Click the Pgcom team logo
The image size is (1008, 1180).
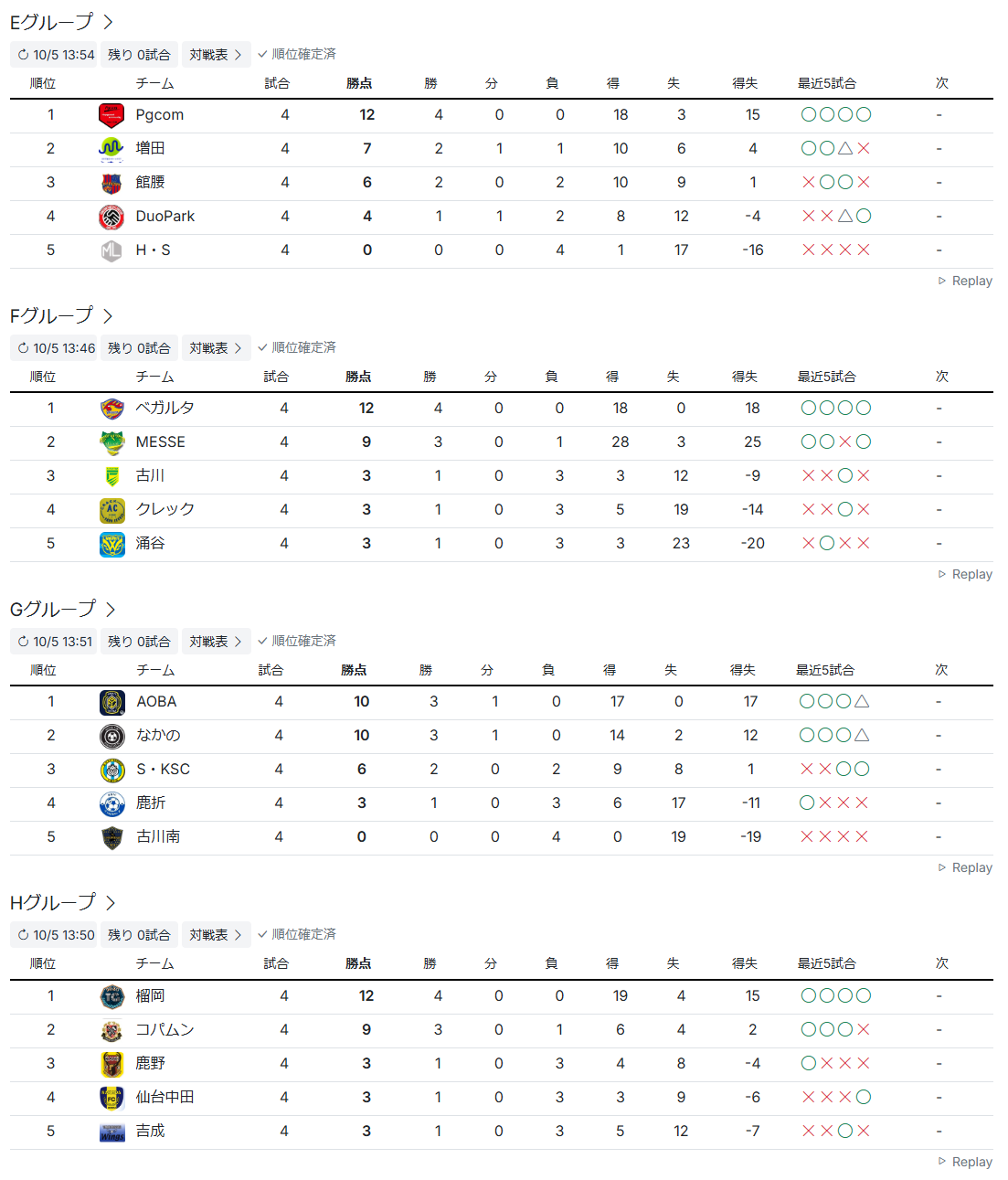pos(111,115)
